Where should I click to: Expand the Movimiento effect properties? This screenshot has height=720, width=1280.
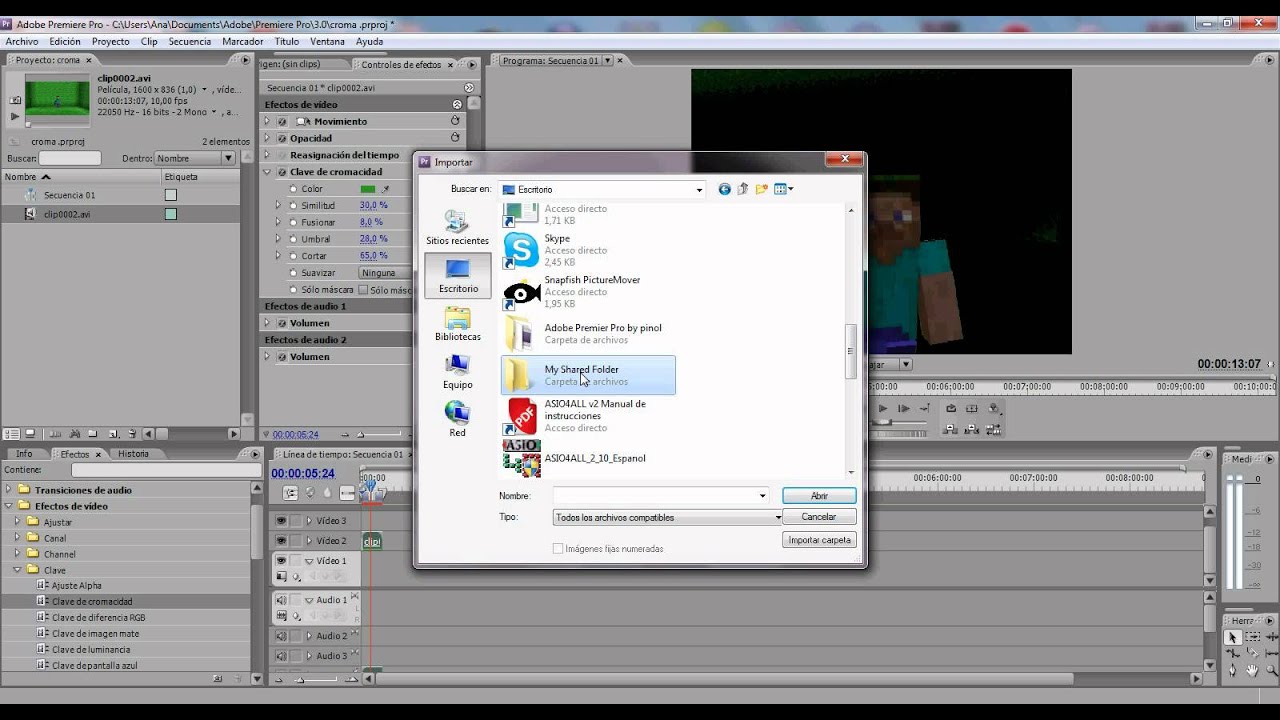(x=267, y=121)
